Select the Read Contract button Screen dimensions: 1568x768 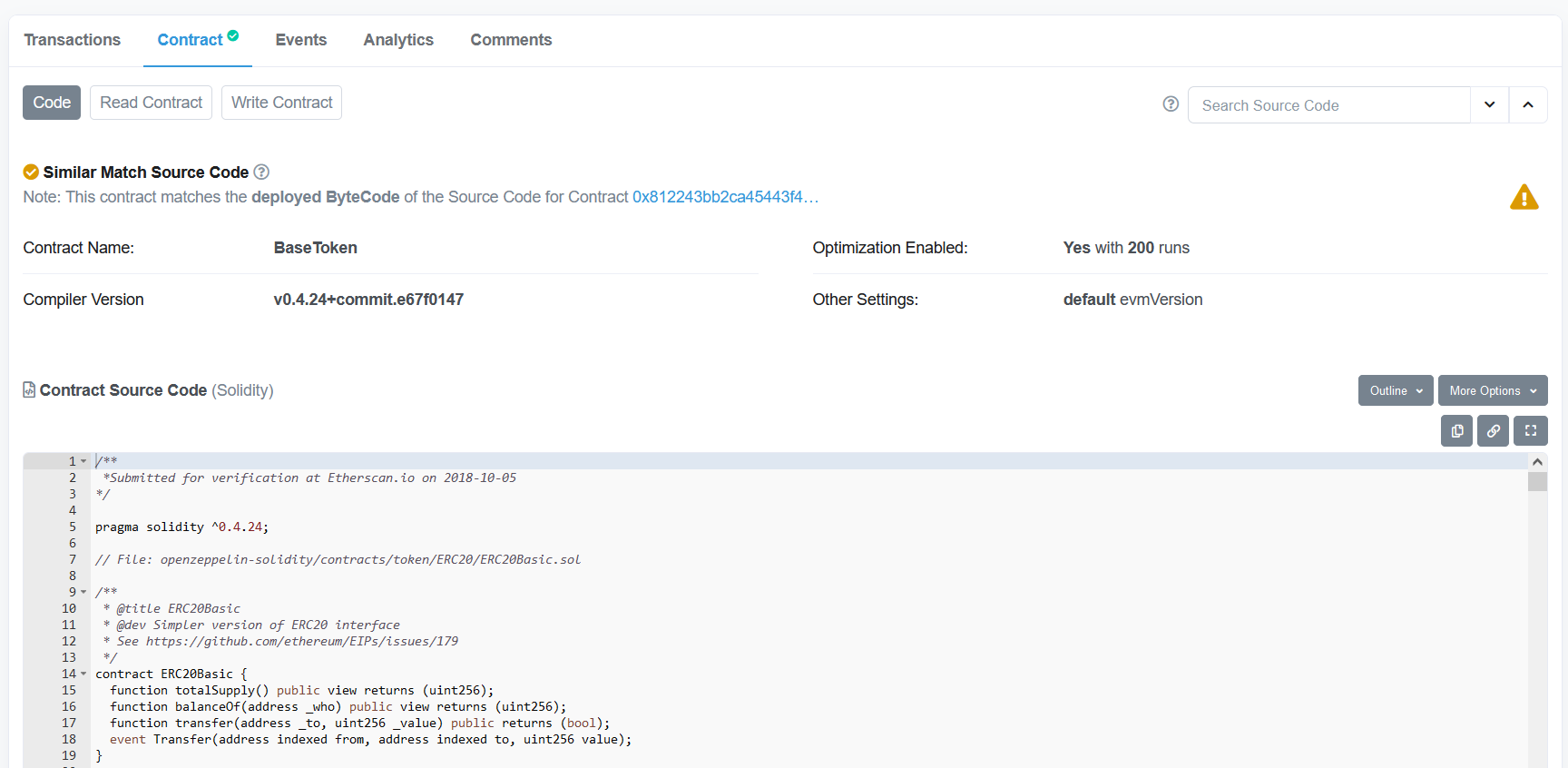click(x=151, y=103)
